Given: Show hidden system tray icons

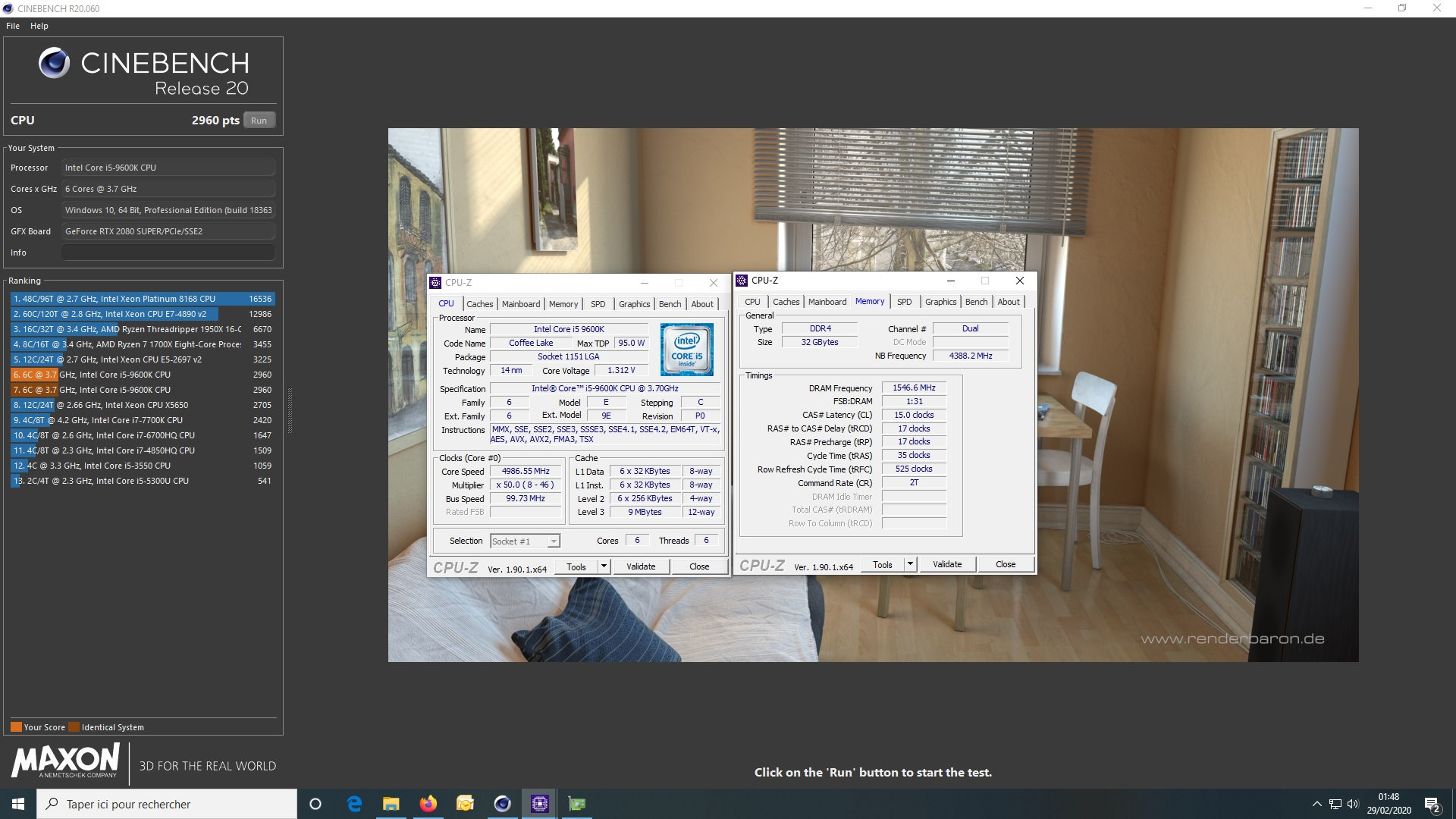Looking at the screenshot, I should [x=1316, y=804].
